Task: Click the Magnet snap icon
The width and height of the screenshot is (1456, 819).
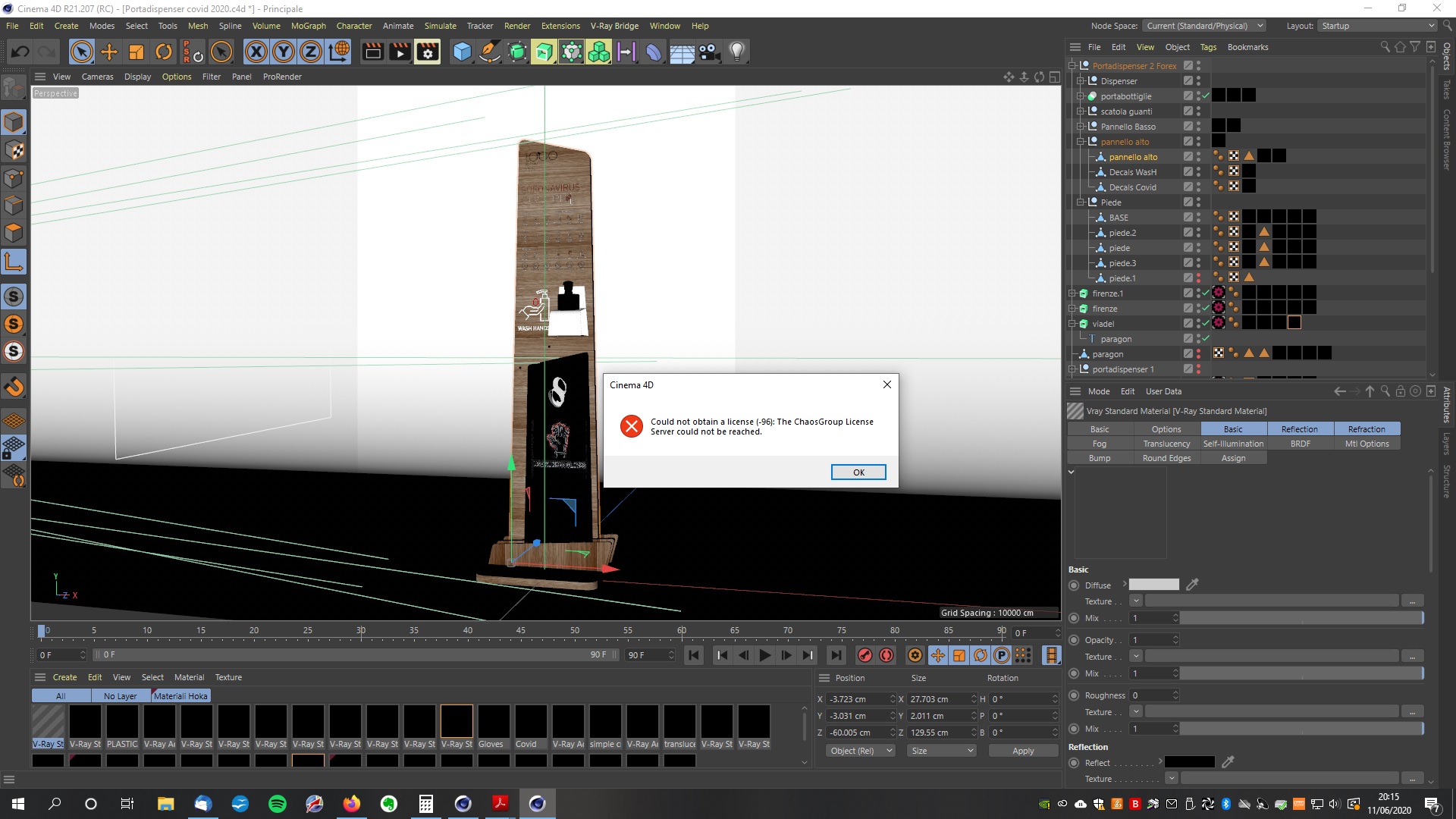Action: pyautogui.click(x=14, y=388)
